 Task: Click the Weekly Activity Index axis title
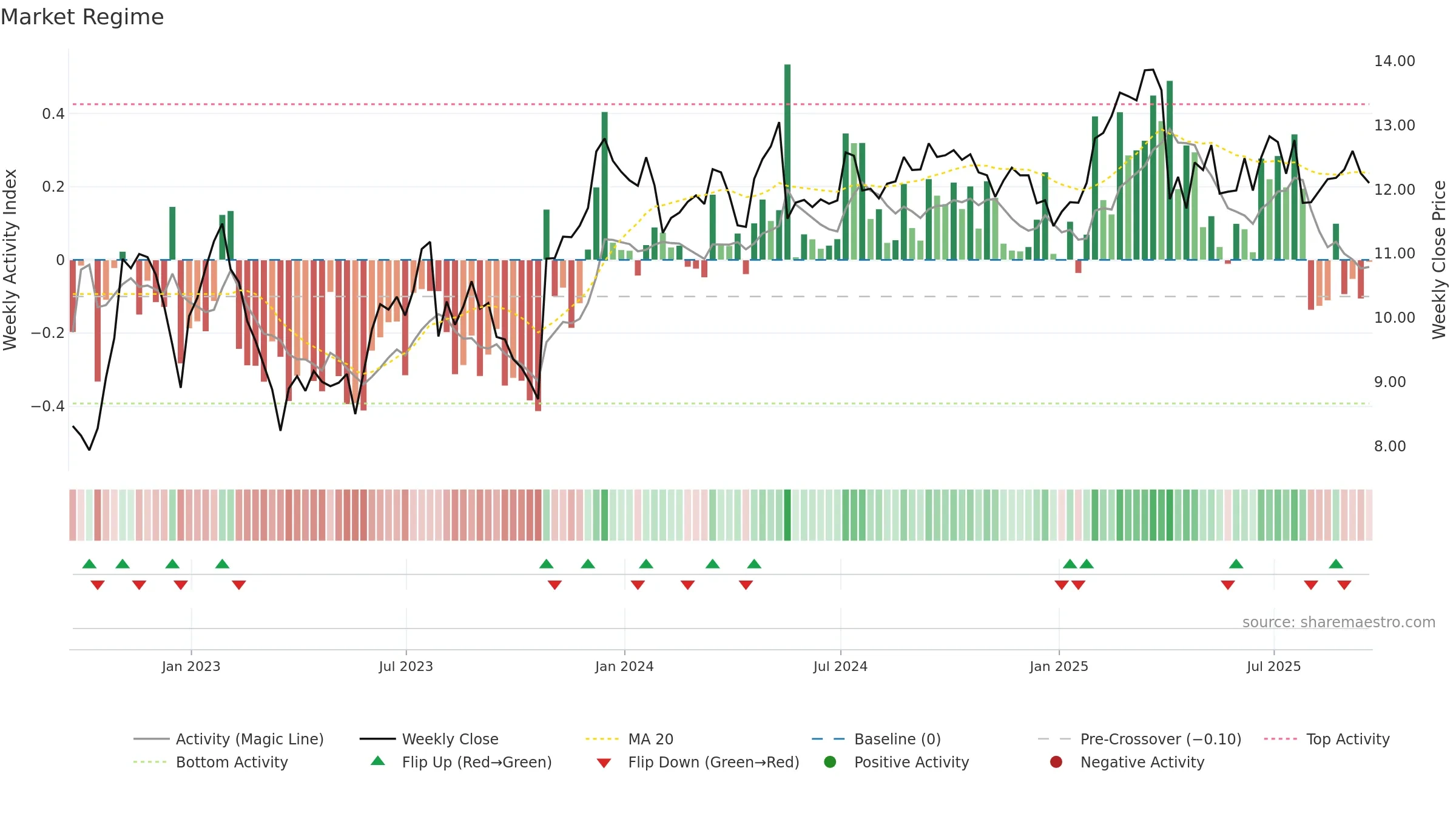click(10, 260)
